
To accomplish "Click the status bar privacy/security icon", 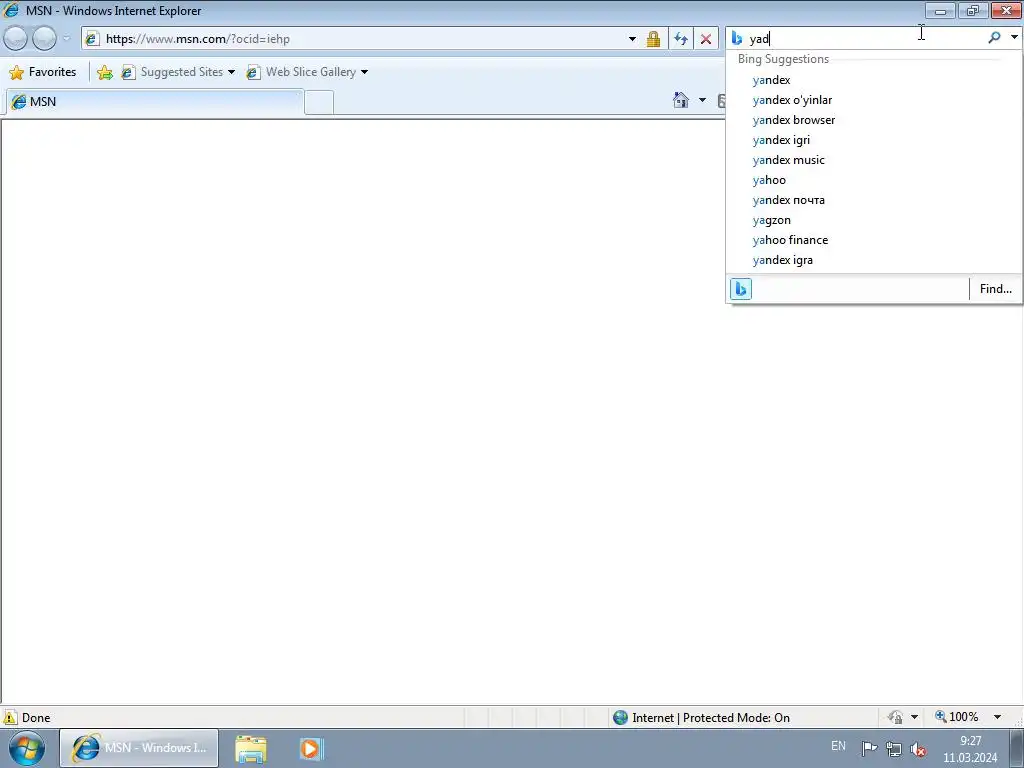I will pyautogui.click(x=895, y=717).
